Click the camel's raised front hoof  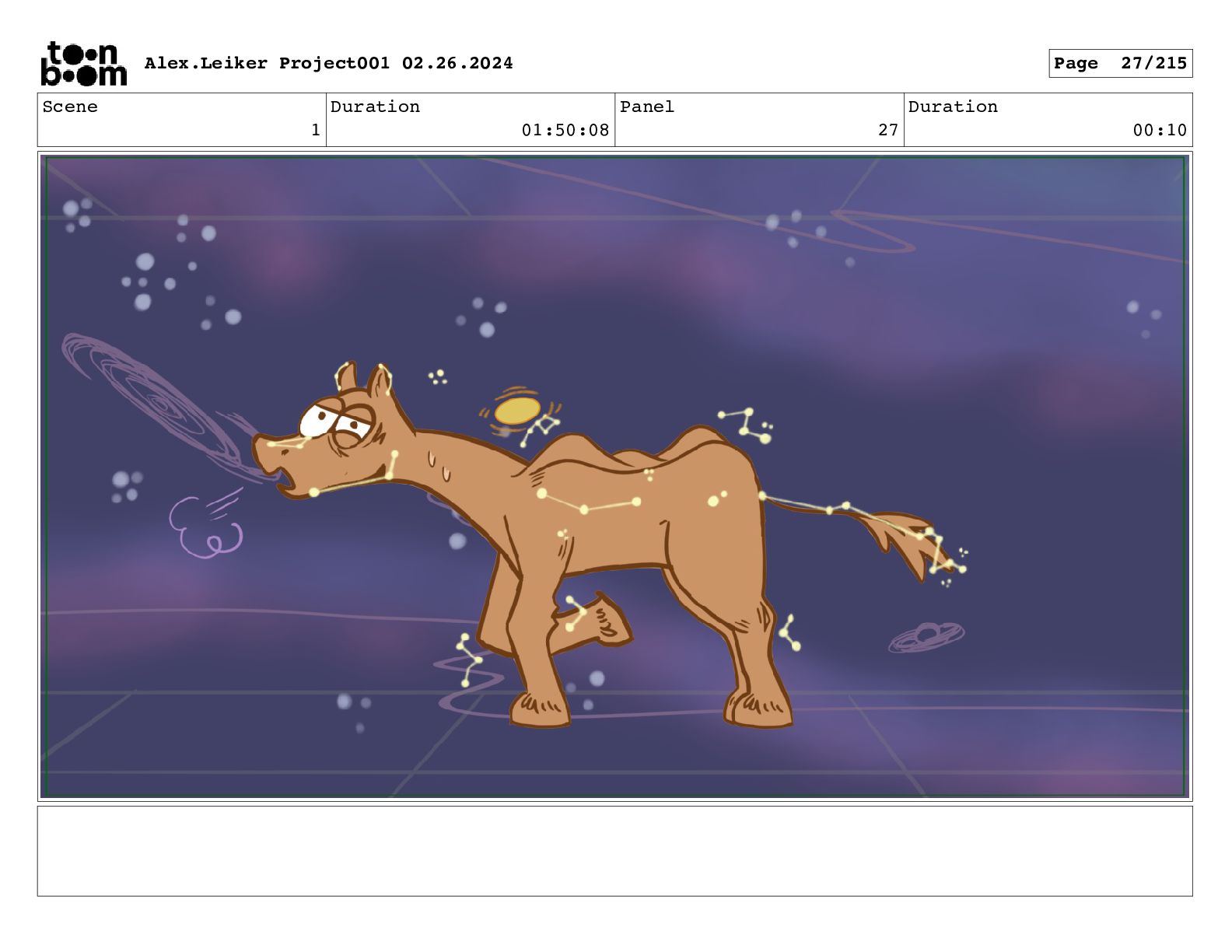tap(608, 620)
